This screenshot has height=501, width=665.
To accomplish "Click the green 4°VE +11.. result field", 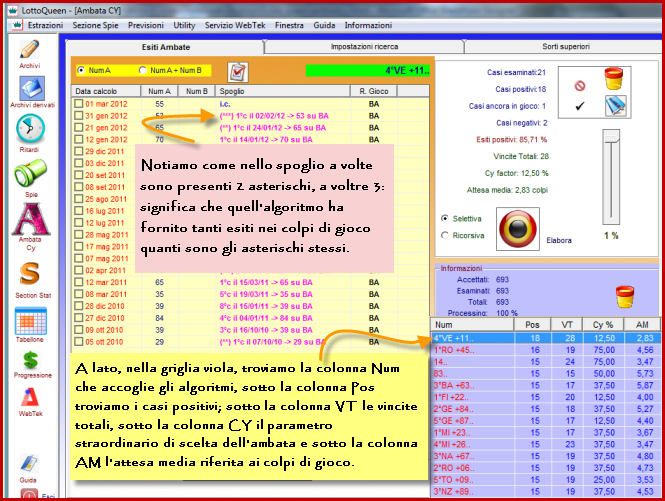I will 368,70.
